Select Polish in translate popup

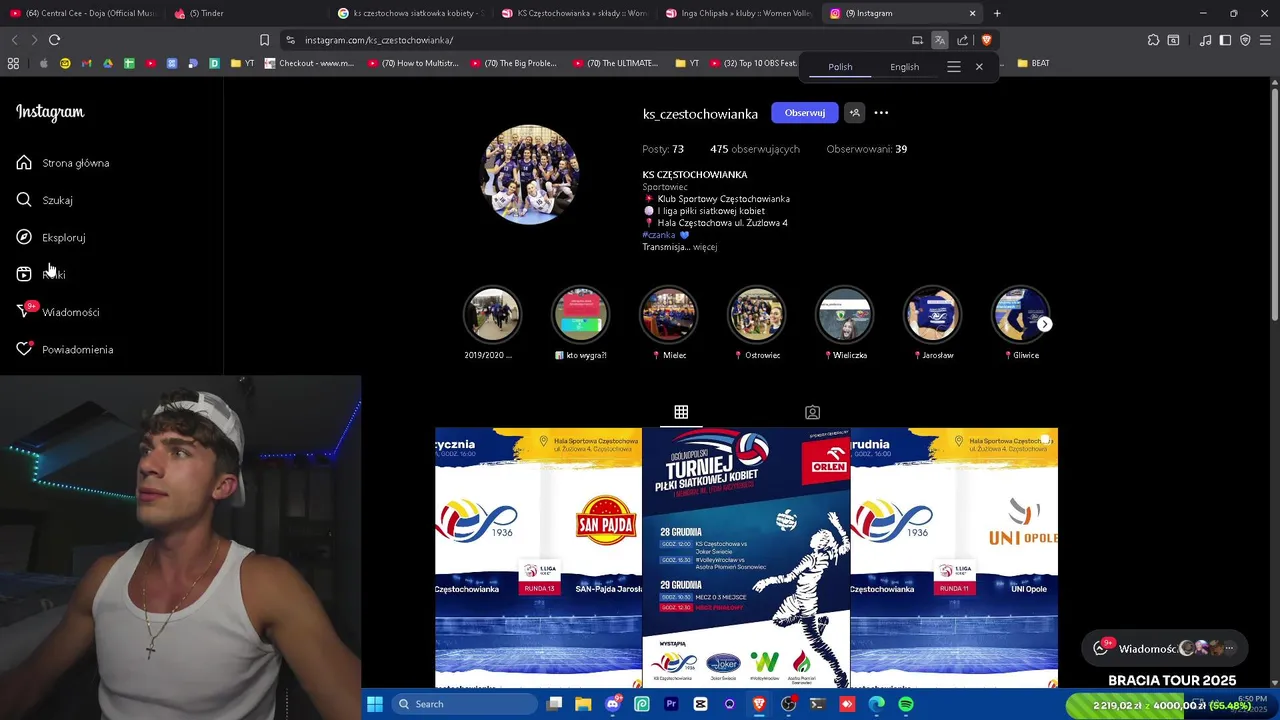click(x=840, y=67)
